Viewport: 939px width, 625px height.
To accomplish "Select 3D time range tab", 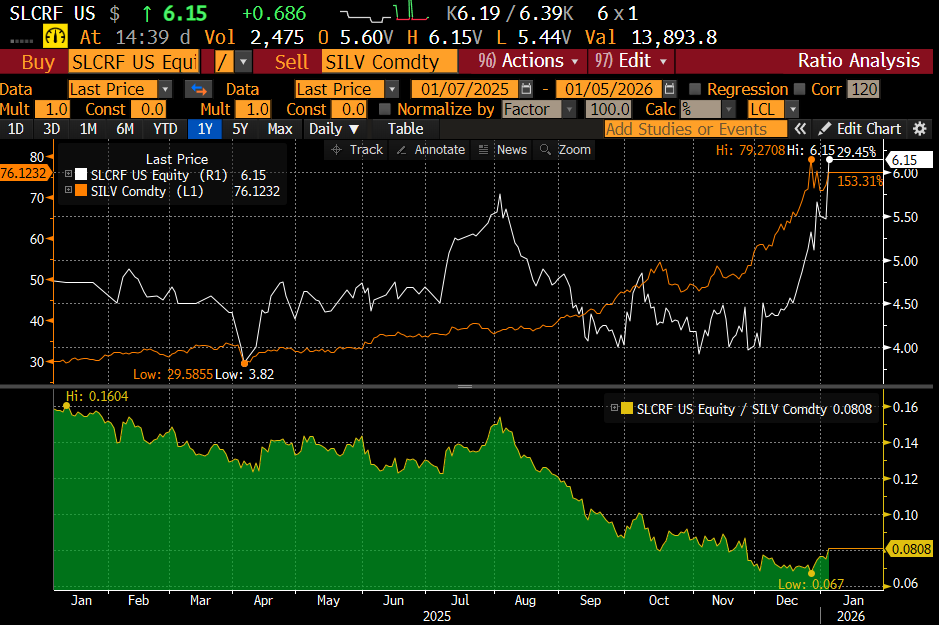I will 52,129.
